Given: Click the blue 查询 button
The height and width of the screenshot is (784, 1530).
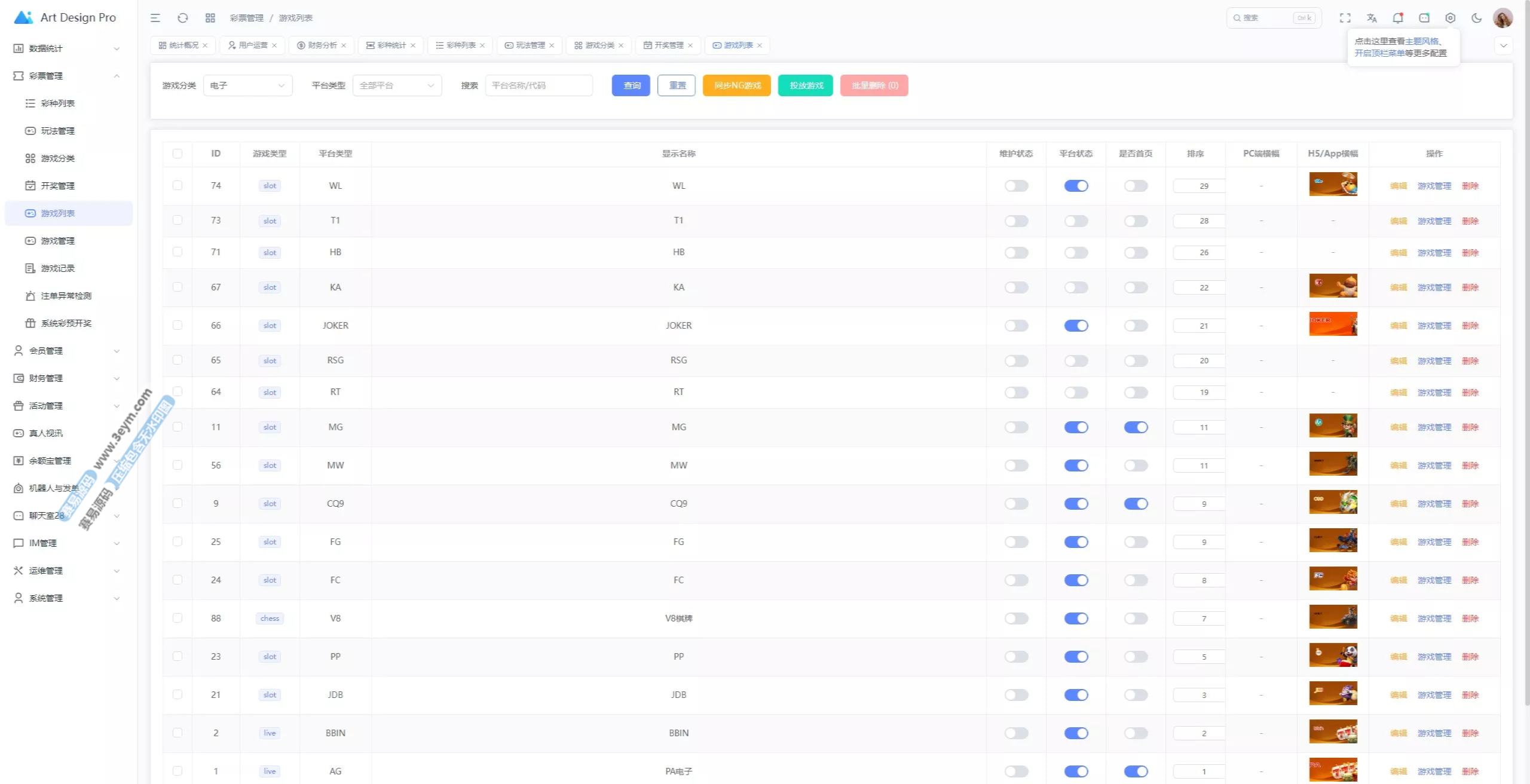Looking at the screenshot, I should point(631,85).
